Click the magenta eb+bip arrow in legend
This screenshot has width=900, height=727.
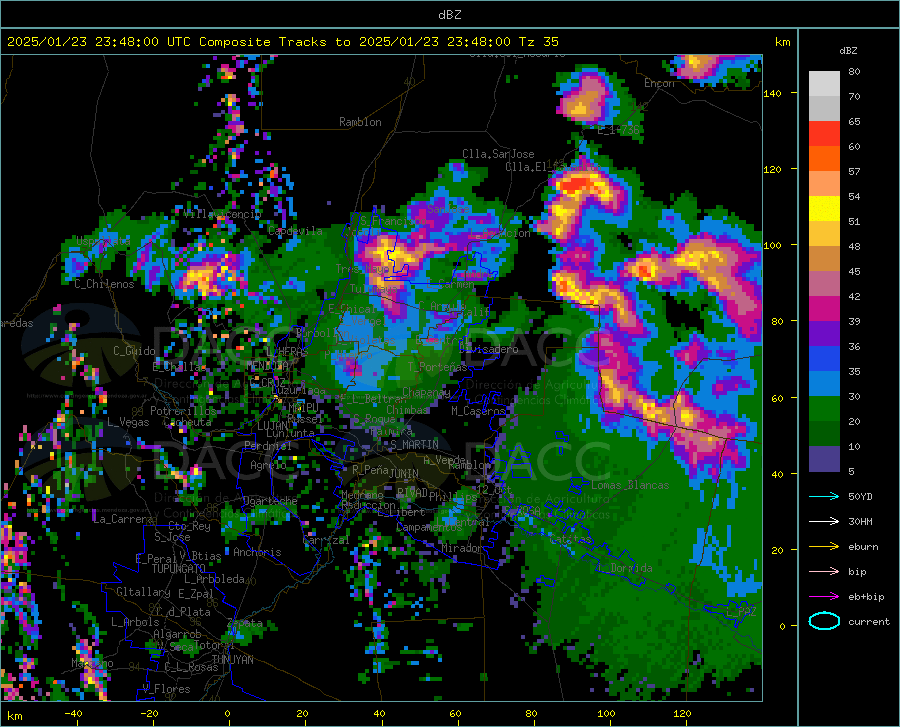tap(824, 596)
